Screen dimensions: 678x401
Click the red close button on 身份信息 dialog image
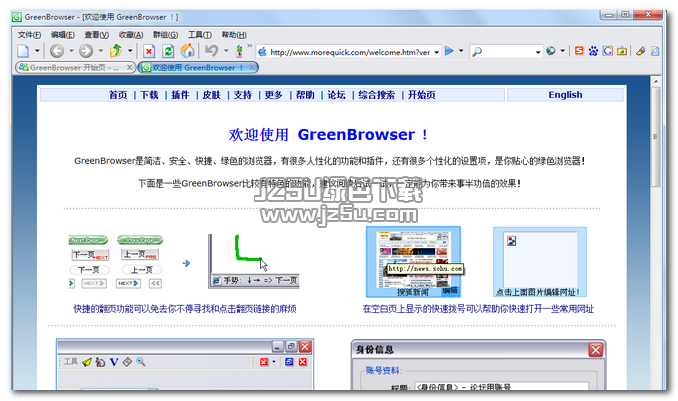point(595,350)
